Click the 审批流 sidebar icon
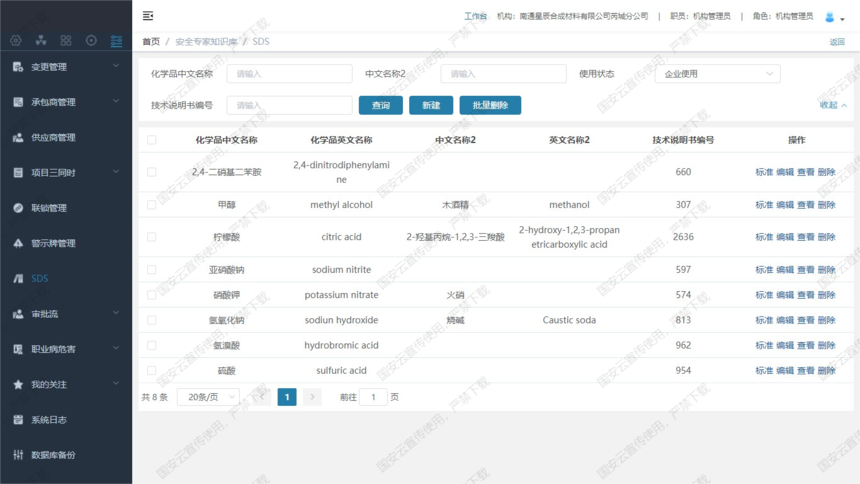 coord(18,314)
